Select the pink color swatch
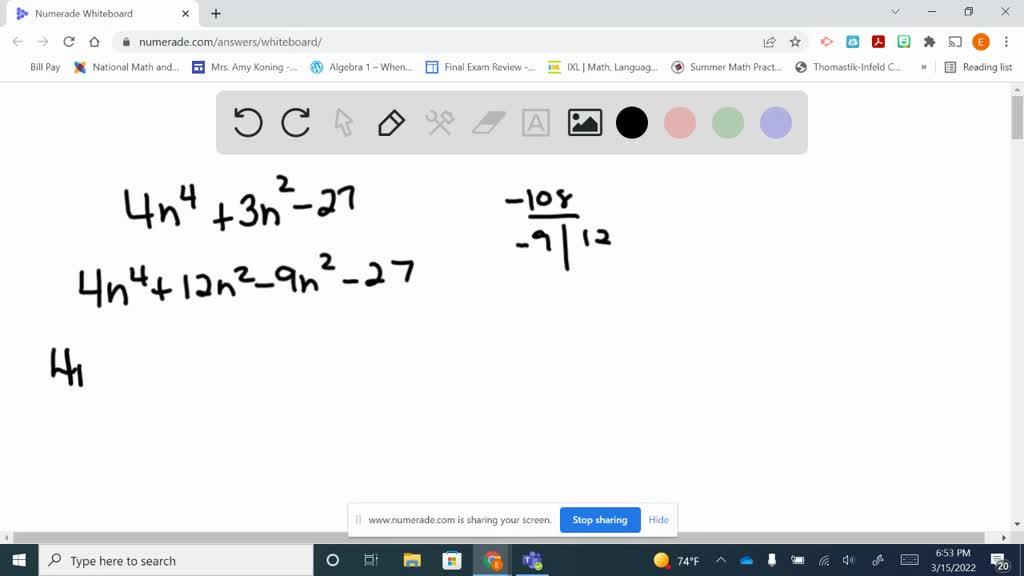Viewport: 1024px width, 576px height. tap(680, 122)
